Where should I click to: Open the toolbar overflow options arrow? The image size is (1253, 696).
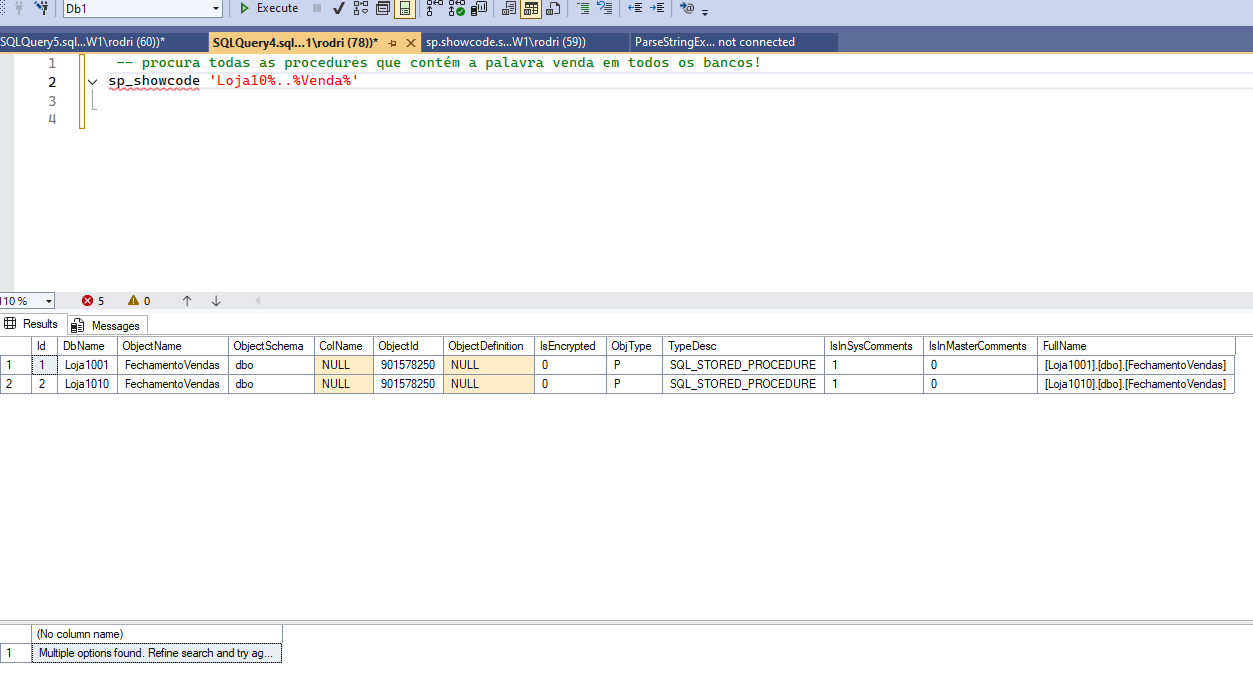pos(705,10)
